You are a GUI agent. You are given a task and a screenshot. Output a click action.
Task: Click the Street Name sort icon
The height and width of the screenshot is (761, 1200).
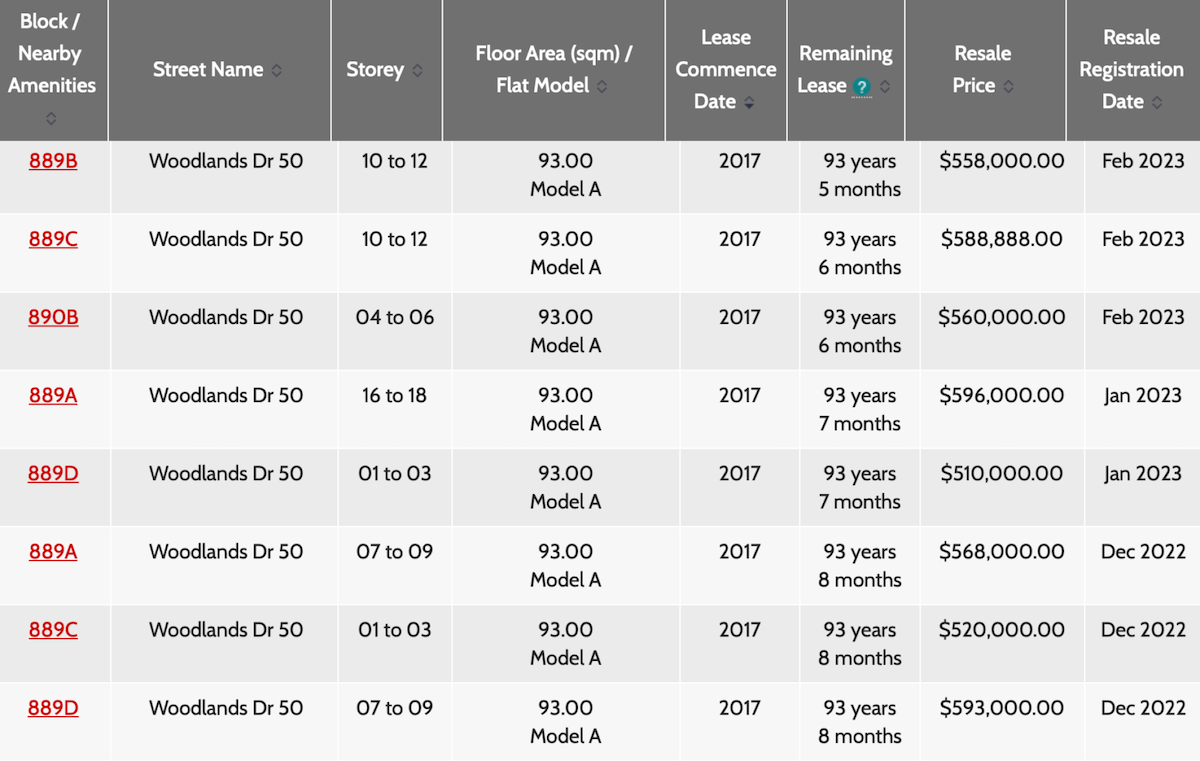277,70
